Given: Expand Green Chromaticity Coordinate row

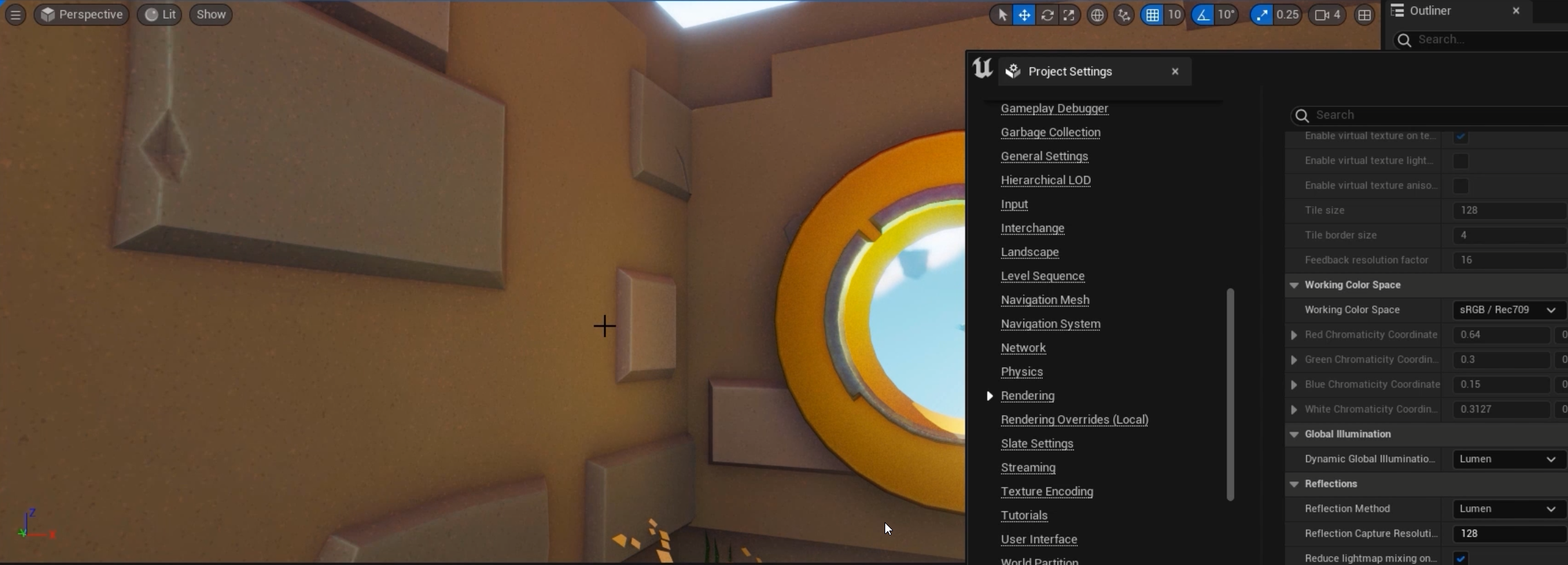Looking at the screenshot, I should [x=1294, y=360].
